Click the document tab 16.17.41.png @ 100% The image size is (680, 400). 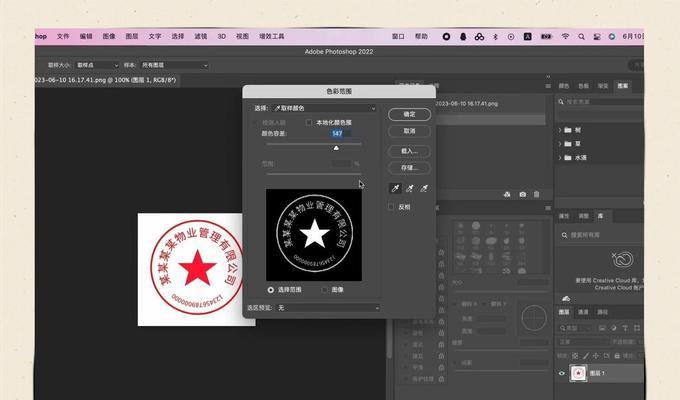[105, 80]
